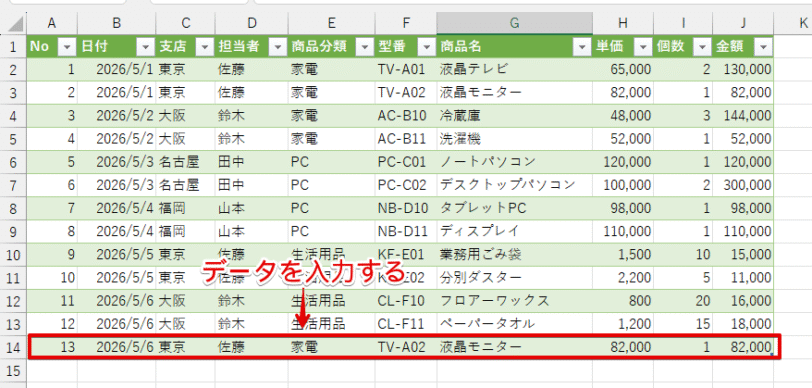Click the amount cell 18,000
812x388 pixels.
[743, 324]
